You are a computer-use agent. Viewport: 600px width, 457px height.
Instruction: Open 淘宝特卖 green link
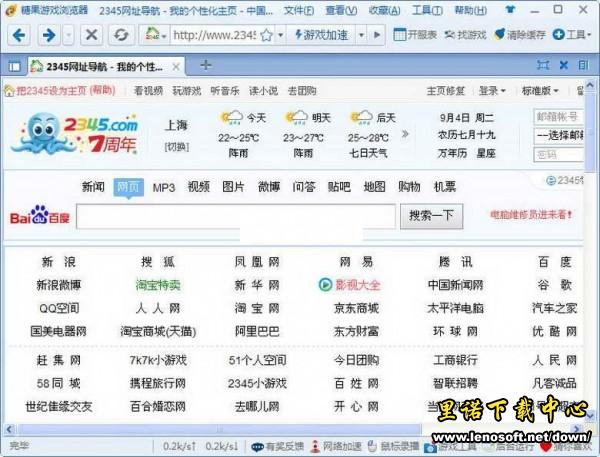point(158,285)
